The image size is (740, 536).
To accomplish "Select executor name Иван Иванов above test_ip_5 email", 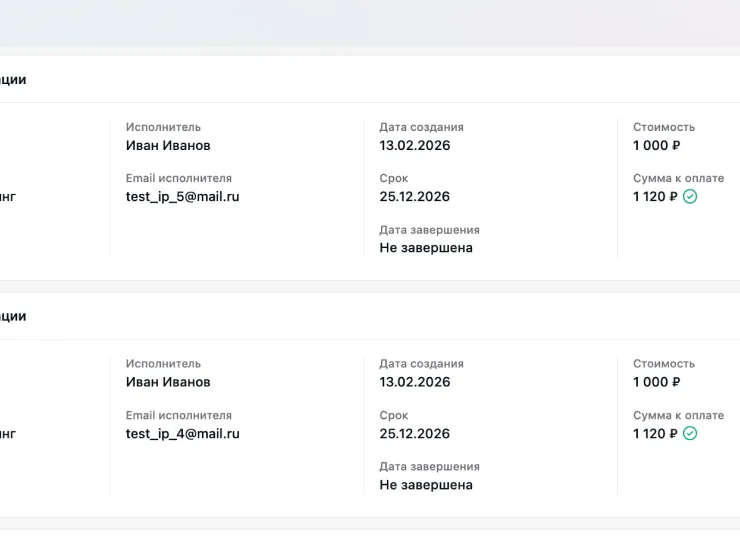I will click(168, 145).
